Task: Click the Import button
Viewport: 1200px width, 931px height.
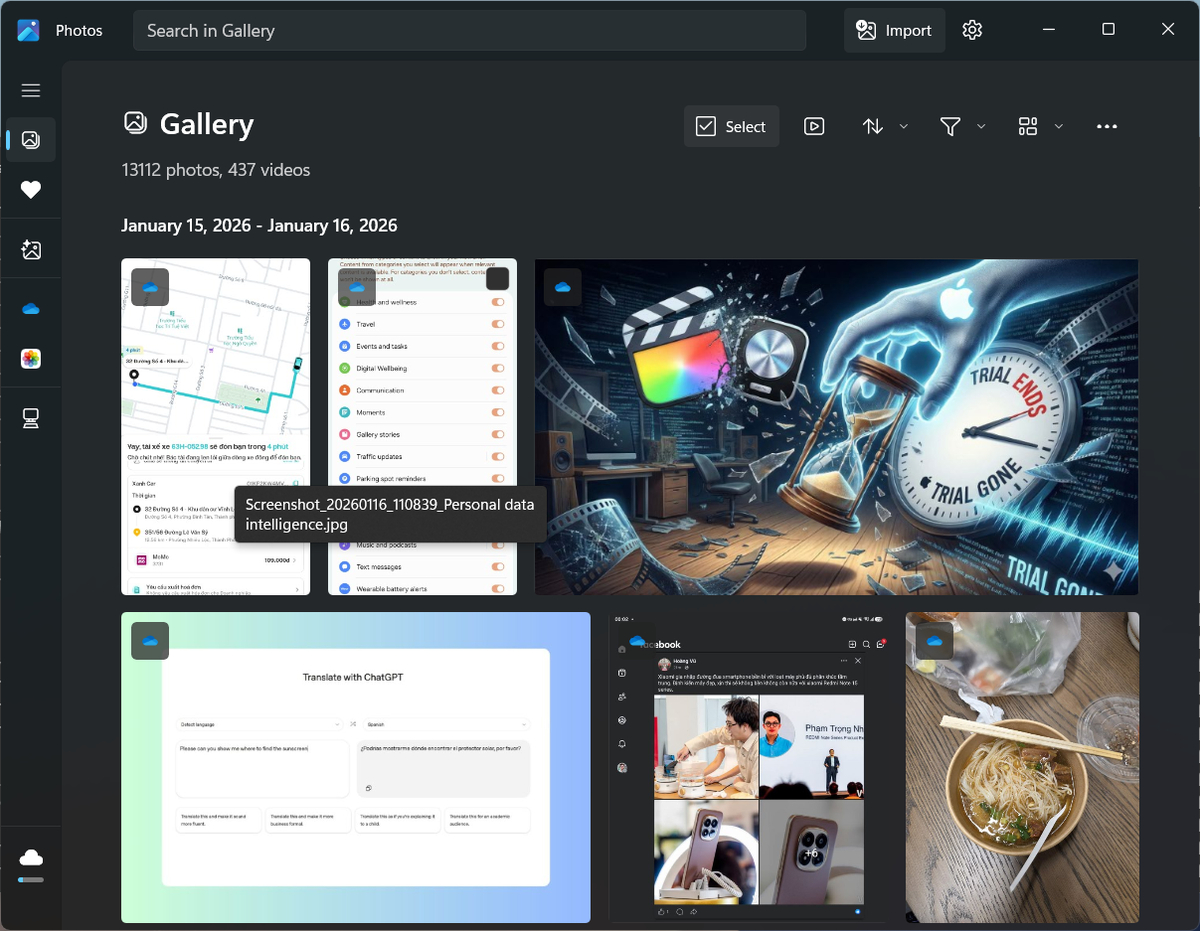Action: tap(894, 30)
